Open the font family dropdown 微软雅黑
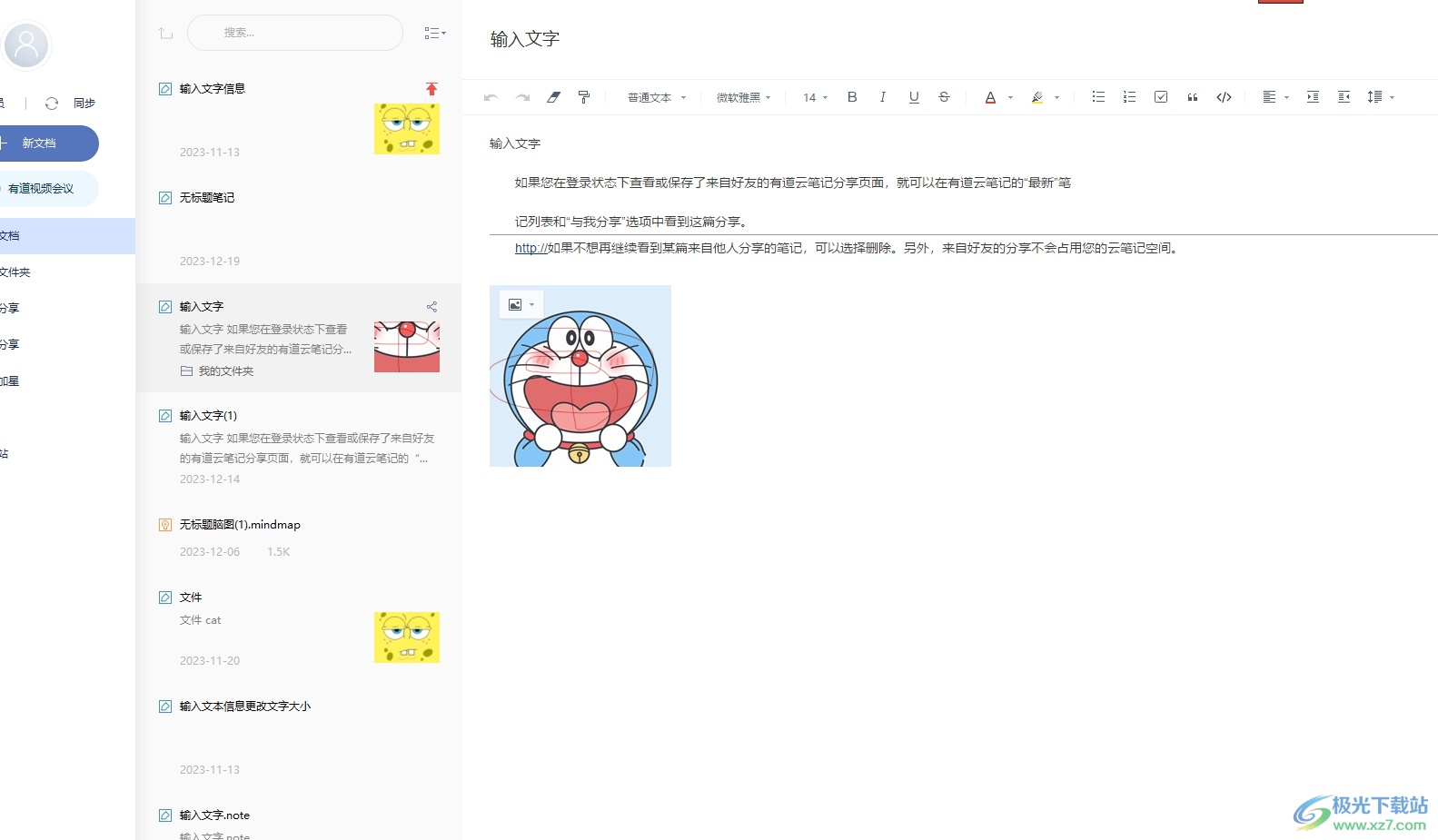This screenshot has height=840, width=1438. [743, 98]
